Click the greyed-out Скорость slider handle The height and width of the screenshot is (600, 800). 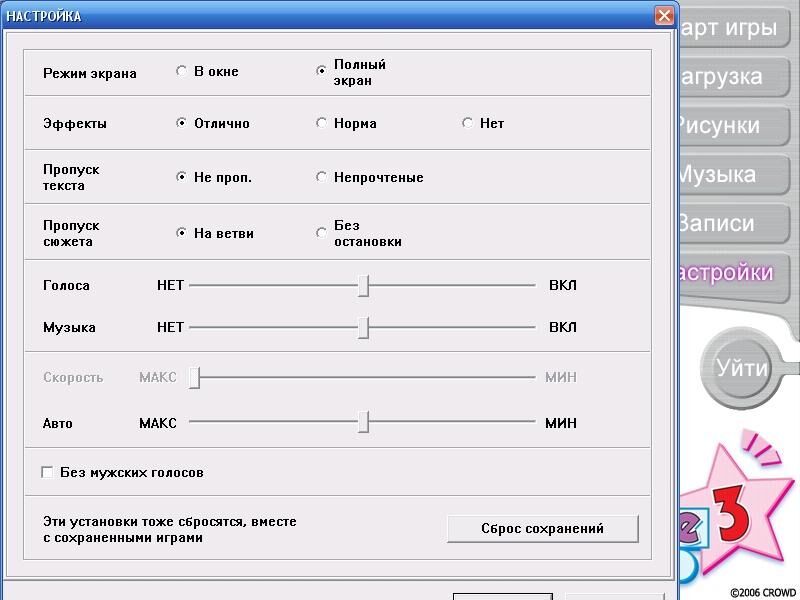pyautogui.click(x=194, y=378)
